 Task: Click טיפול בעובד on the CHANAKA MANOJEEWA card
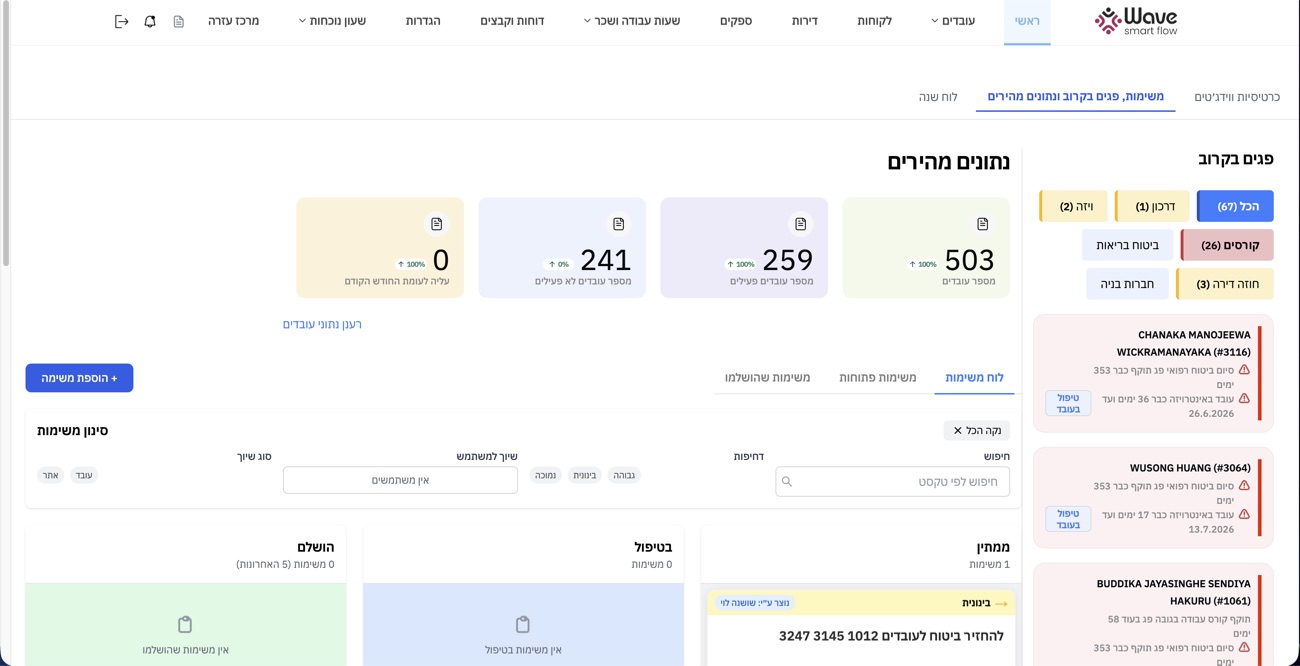pos(1068,403)
